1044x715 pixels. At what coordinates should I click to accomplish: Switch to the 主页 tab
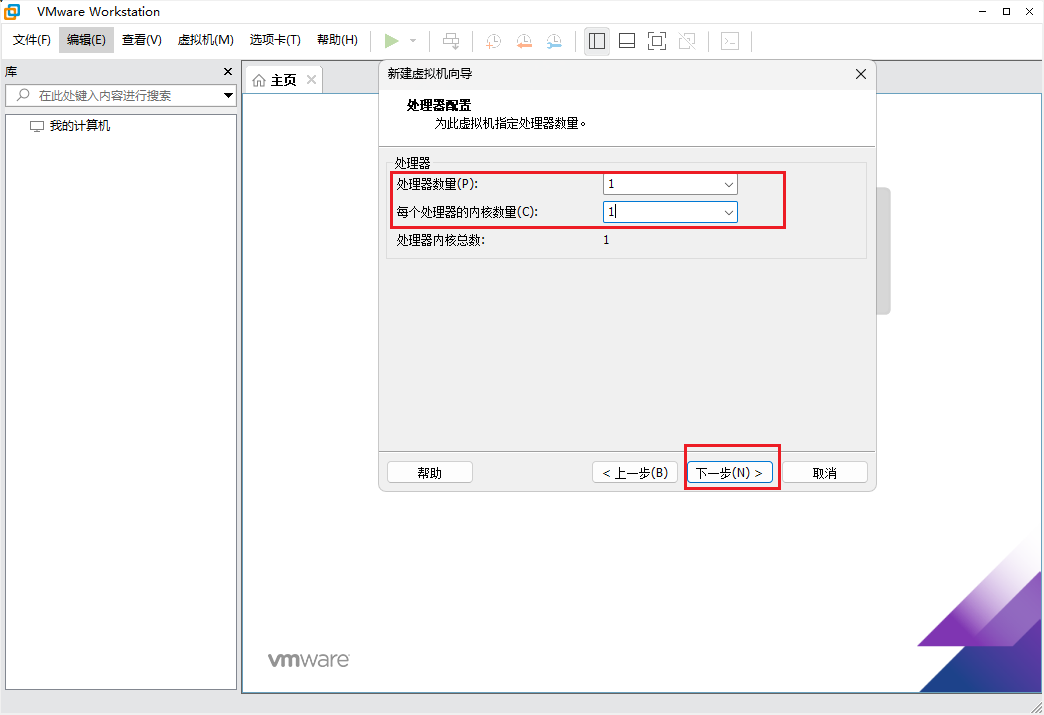(x=283, y=81)
